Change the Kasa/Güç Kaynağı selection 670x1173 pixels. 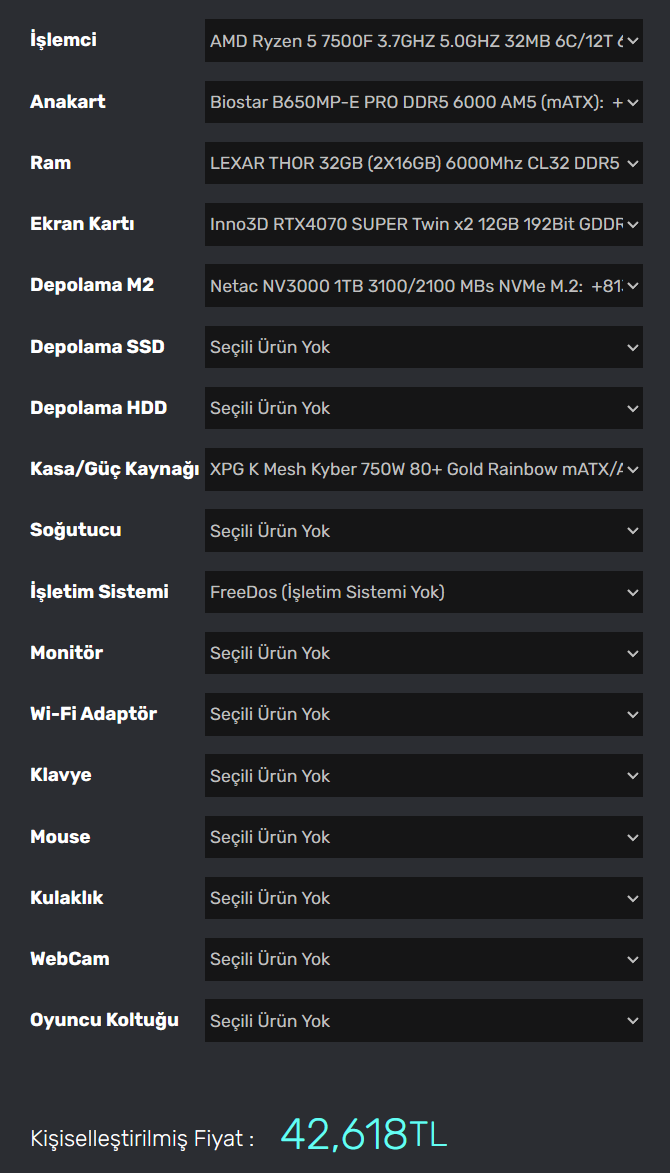click(423, 469)
